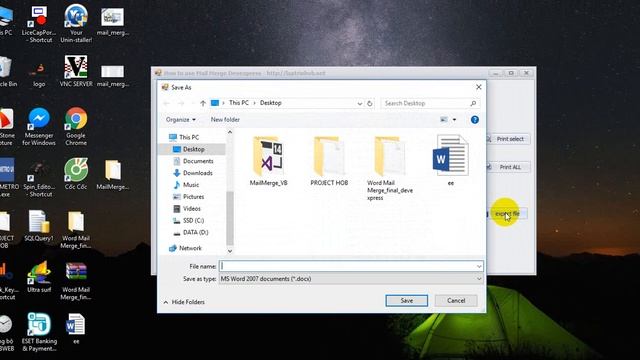Select the Ultra surf desktop icon
The height and width of the screenshot is (360, 640).
[x=39, y=277]
